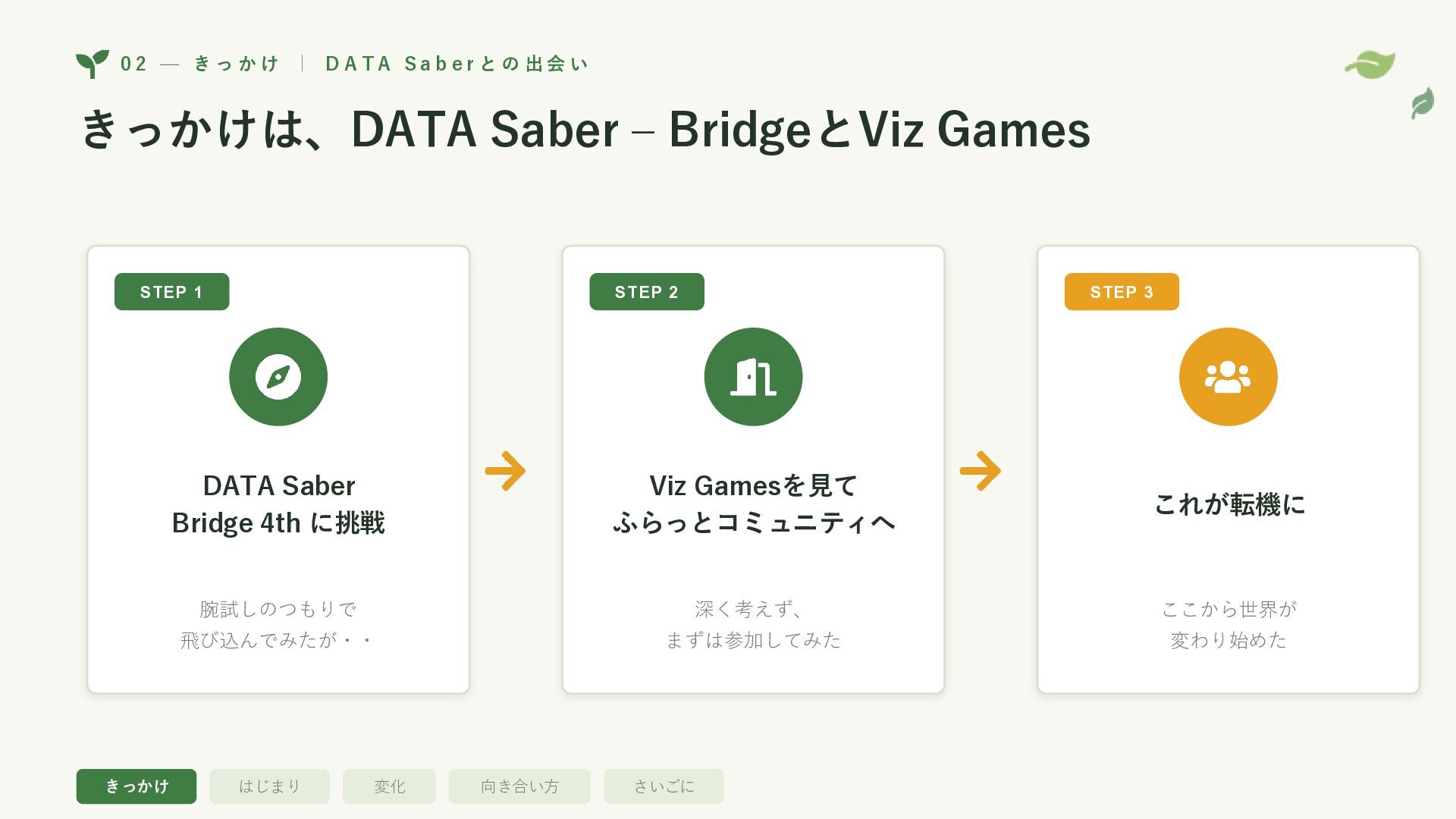The image size is (1456, 819).
Task: Click the slide title mentioning Viz Games
Action: (585, 129)
